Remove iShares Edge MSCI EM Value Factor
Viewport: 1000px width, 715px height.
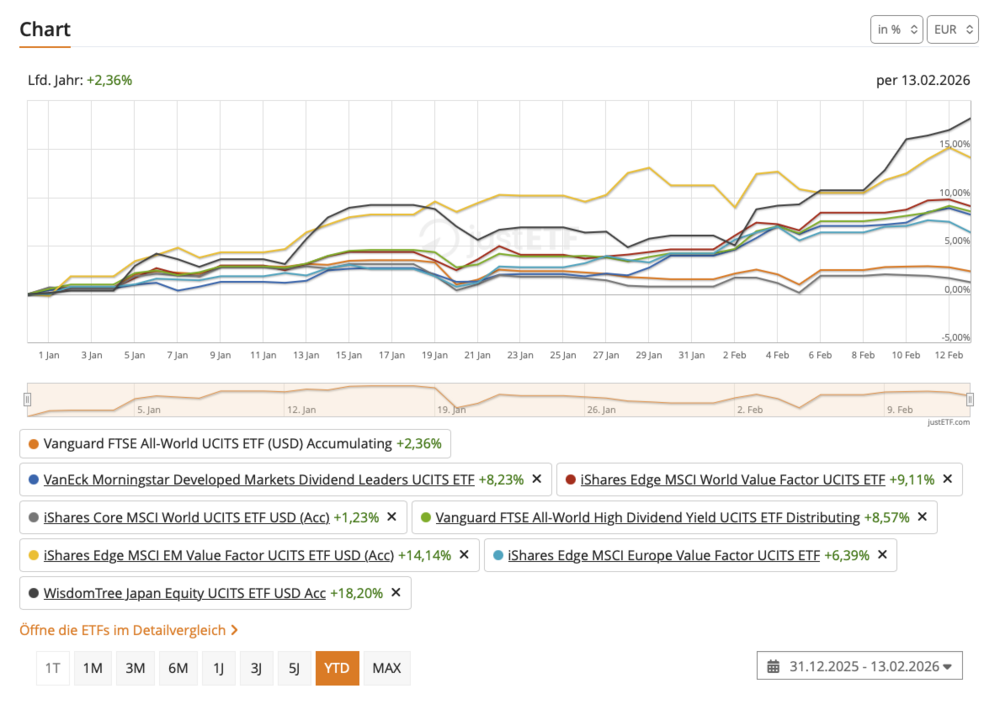[464, 555]
